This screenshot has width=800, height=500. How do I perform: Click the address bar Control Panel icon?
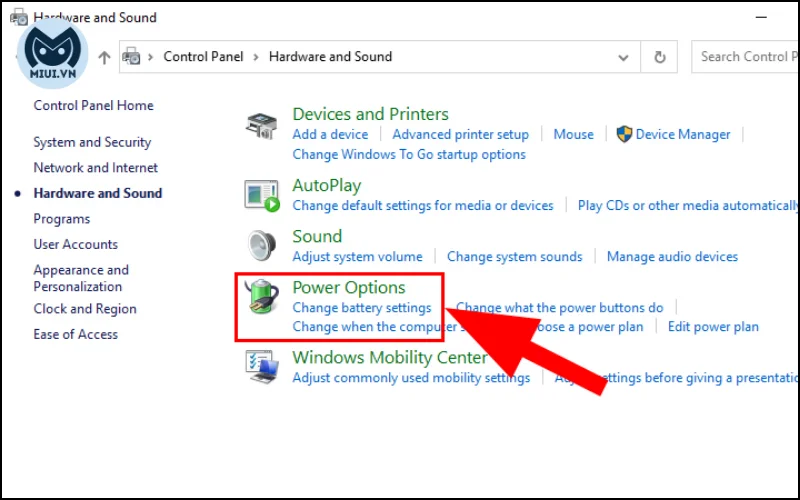point(131,57)
